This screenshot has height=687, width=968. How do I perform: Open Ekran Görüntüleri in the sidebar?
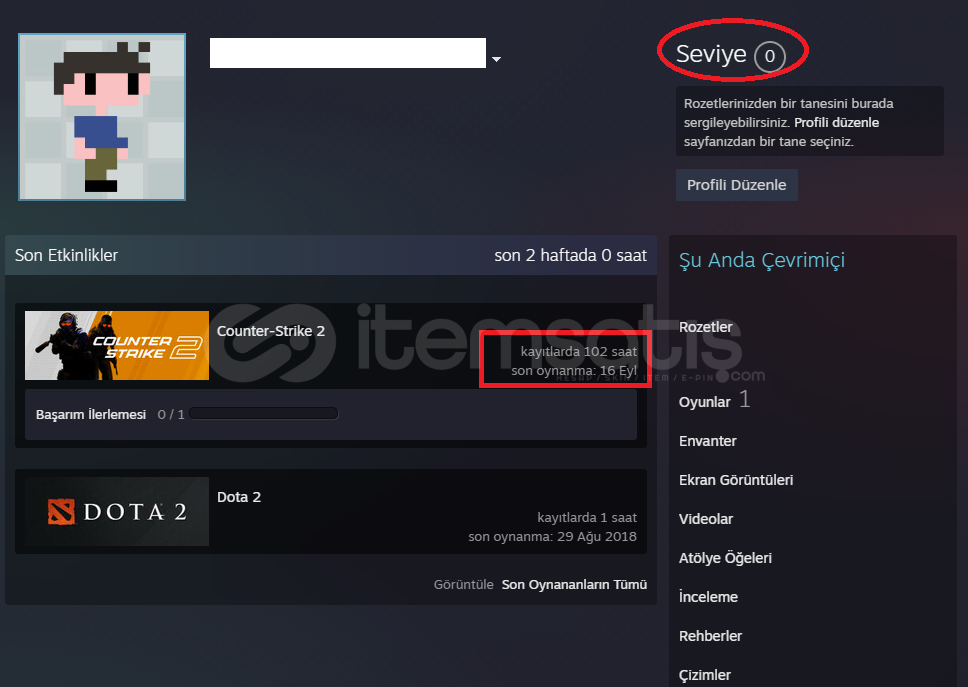736,480
